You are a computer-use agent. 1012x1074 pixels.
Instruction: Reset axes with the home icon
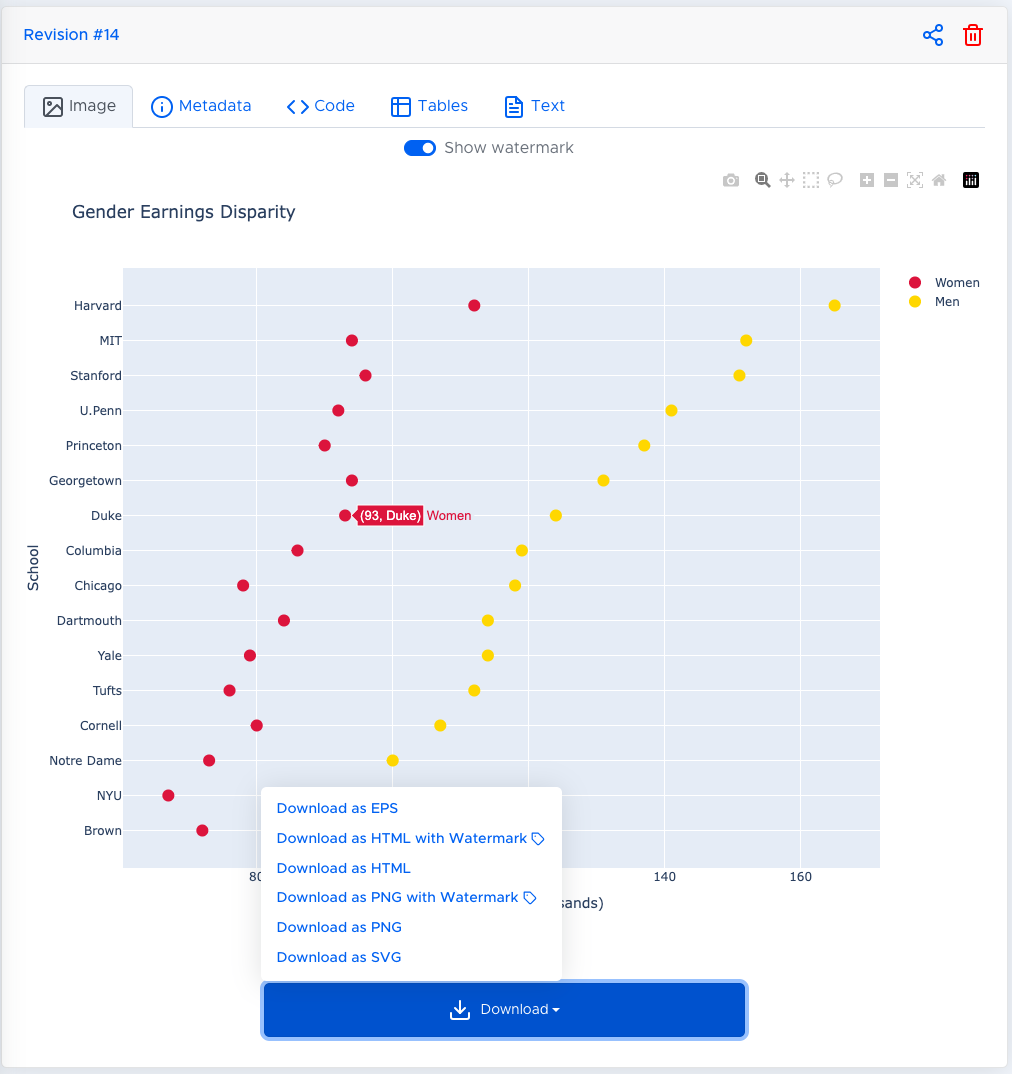[x=939, y=180]
